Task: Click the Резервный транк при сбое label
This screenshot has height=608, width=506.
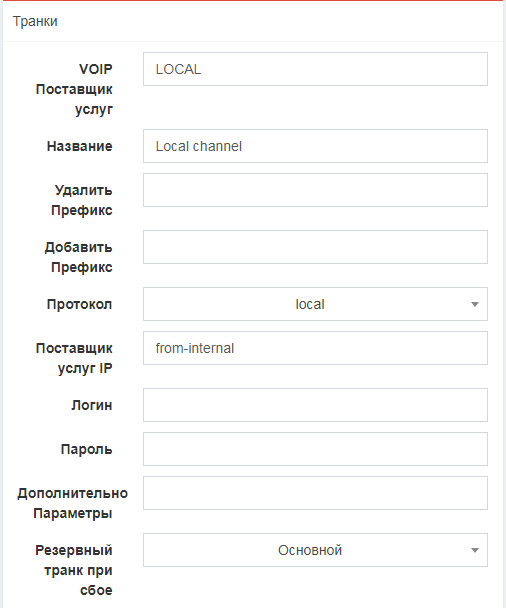Action: (74, 570)
